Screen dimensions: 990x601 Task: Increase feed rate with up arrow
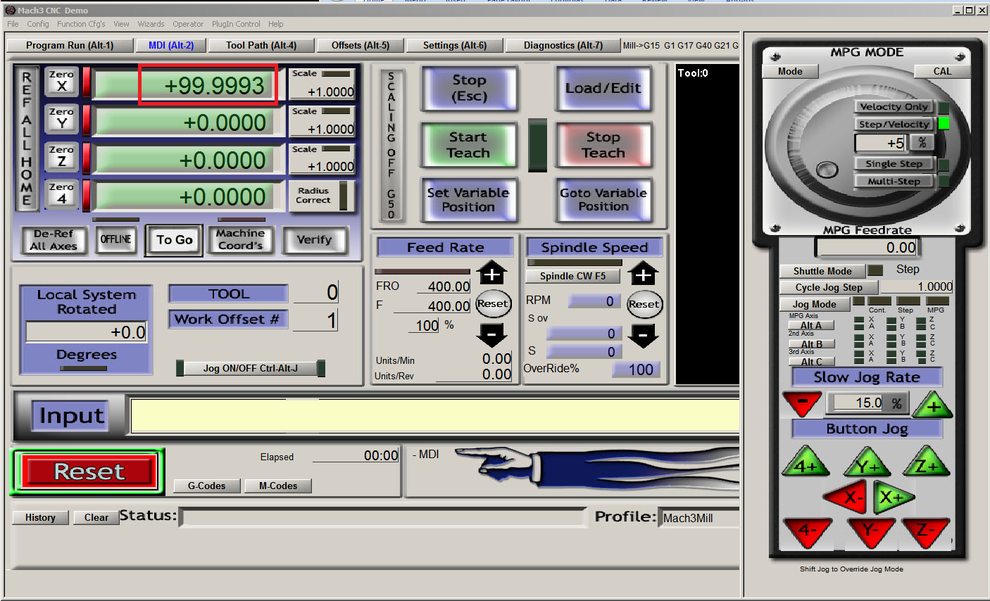pos(492,273)
